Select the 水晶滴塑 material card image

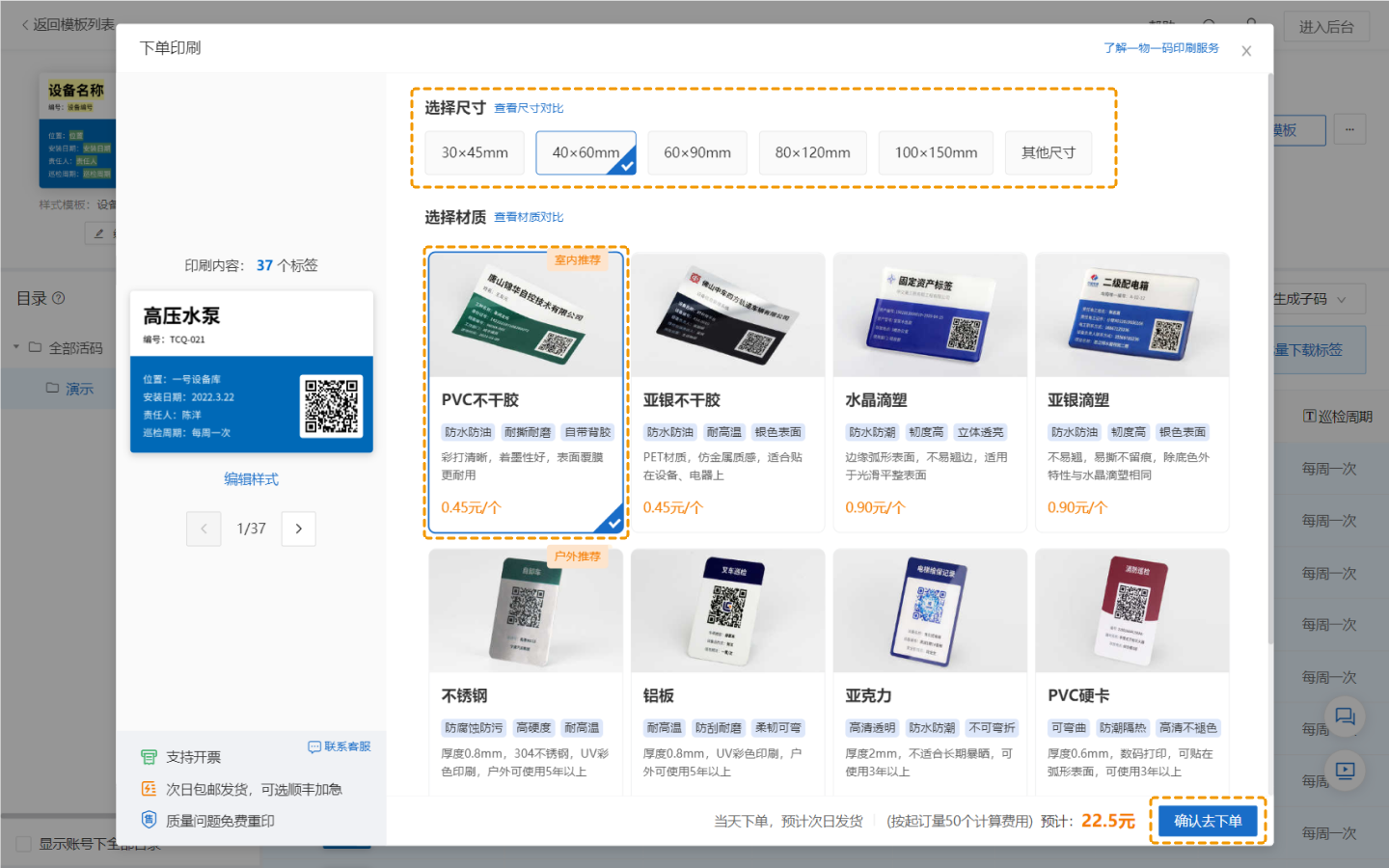(x=930, y=315)
